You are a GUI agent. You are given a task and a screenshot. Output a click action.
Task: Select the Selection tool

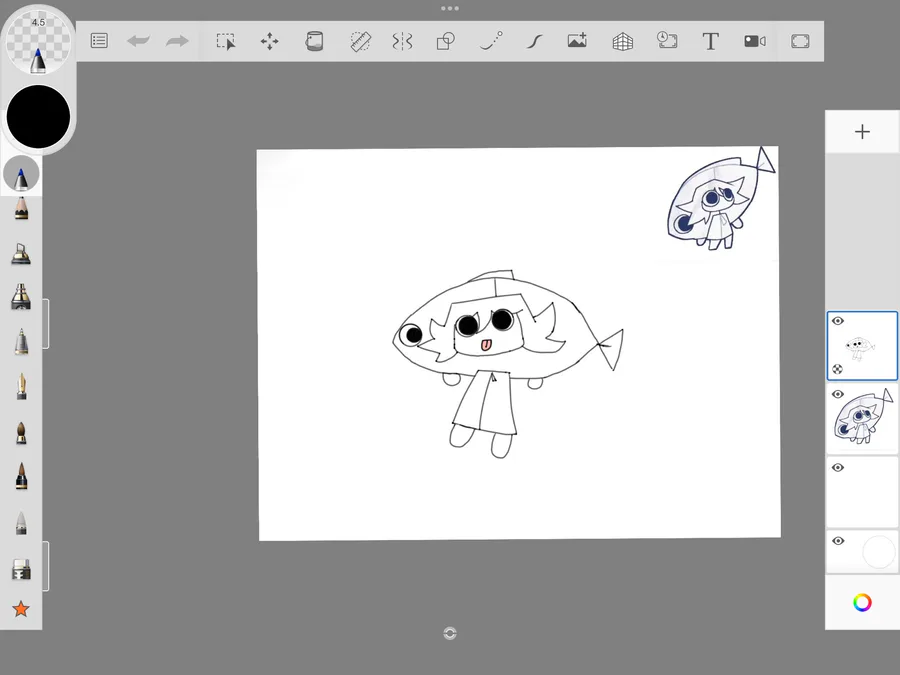(x=226, y=41)
